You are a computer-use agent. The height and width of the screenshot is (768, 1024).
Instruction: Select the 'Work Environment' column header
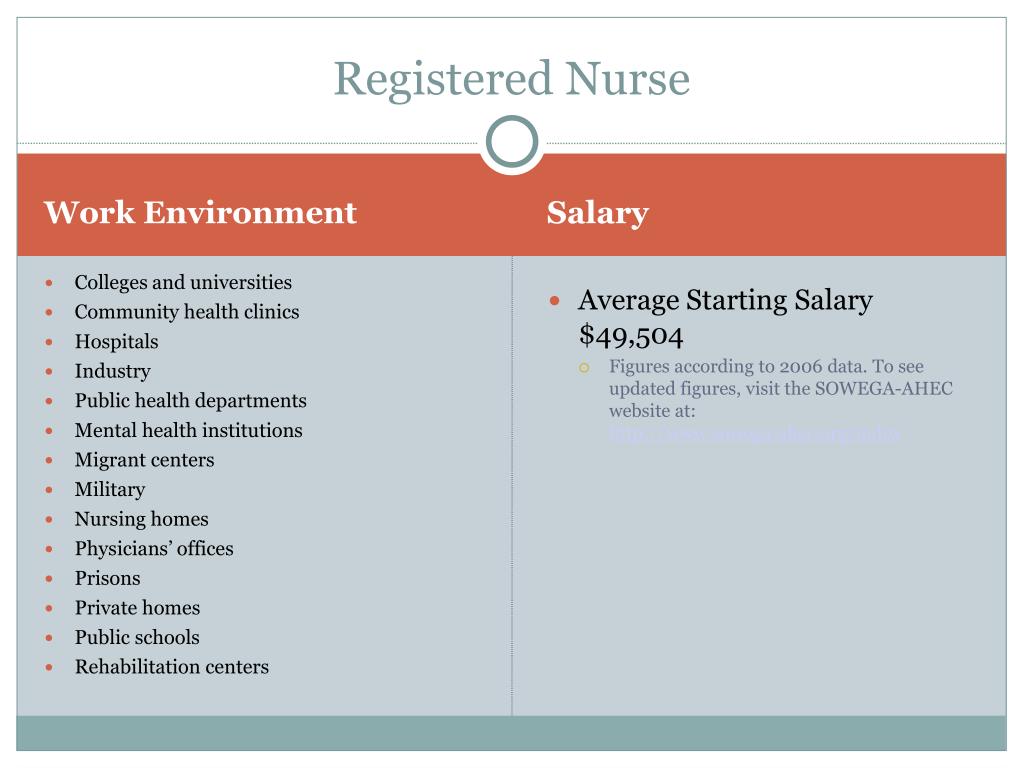tap(200, 213)
